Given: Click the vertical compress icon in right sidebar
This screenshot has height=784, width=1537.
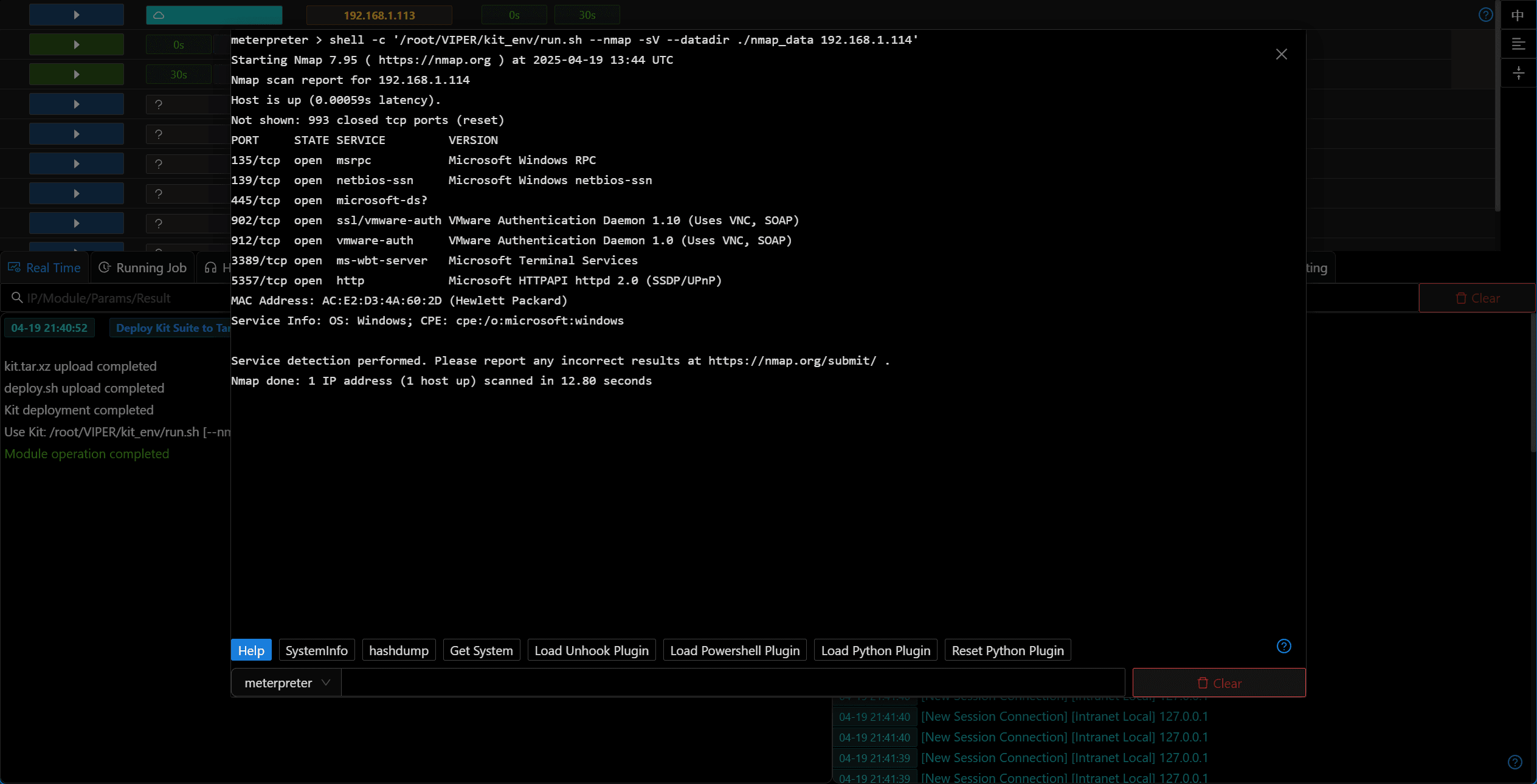Looking at the screenshot, I should pyautogui.click(x=1518, y=74).
